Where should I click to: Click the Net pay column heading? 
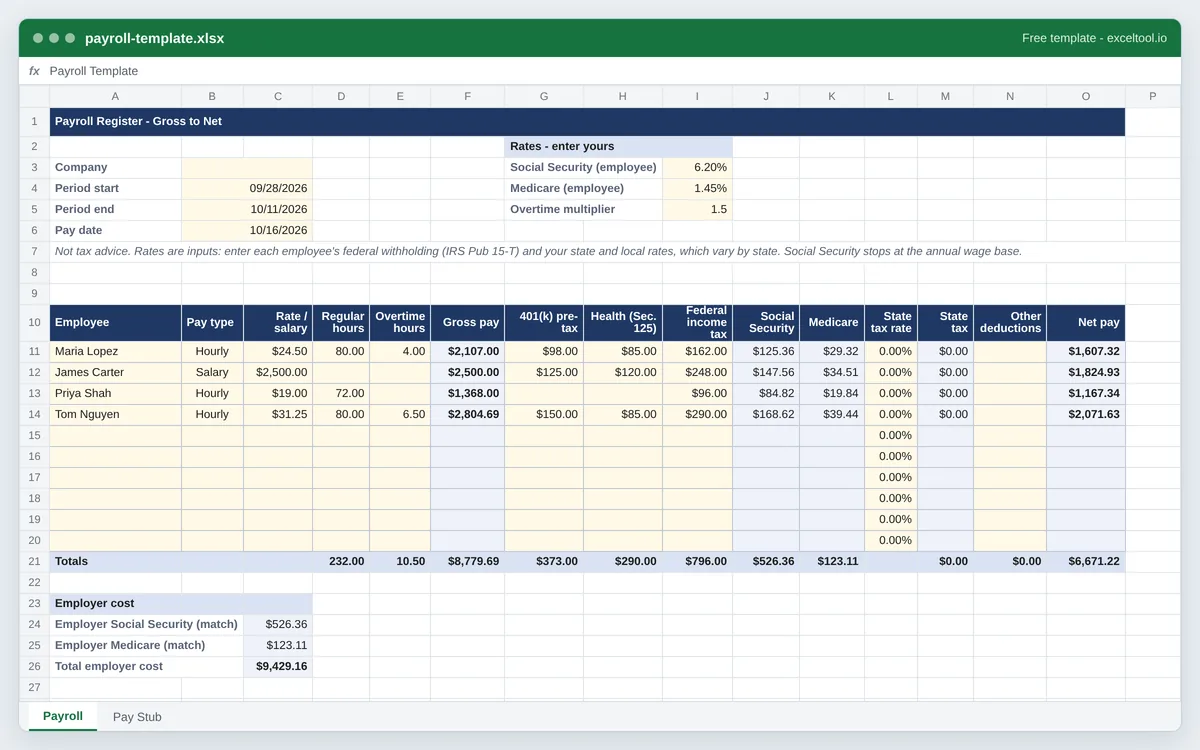point(1086,322)
